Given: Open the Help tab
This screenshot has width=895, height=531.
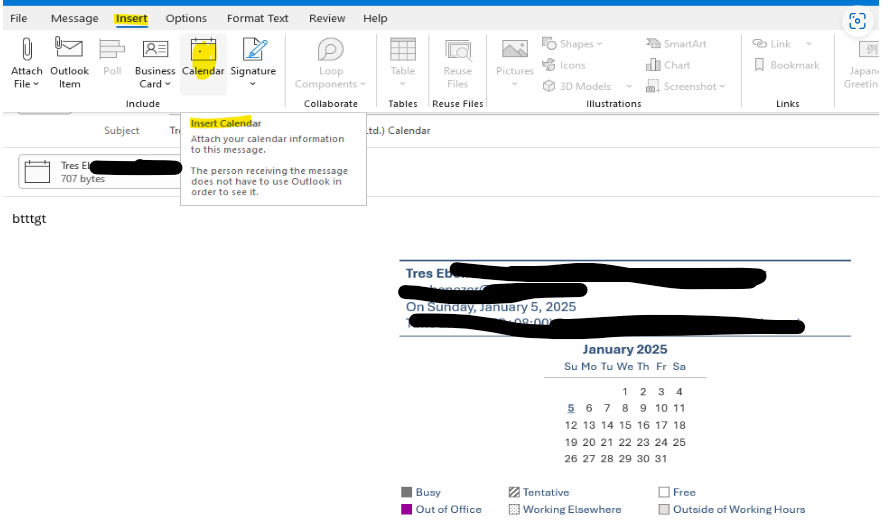Looking at the screenshot, I should pos(375,18).
